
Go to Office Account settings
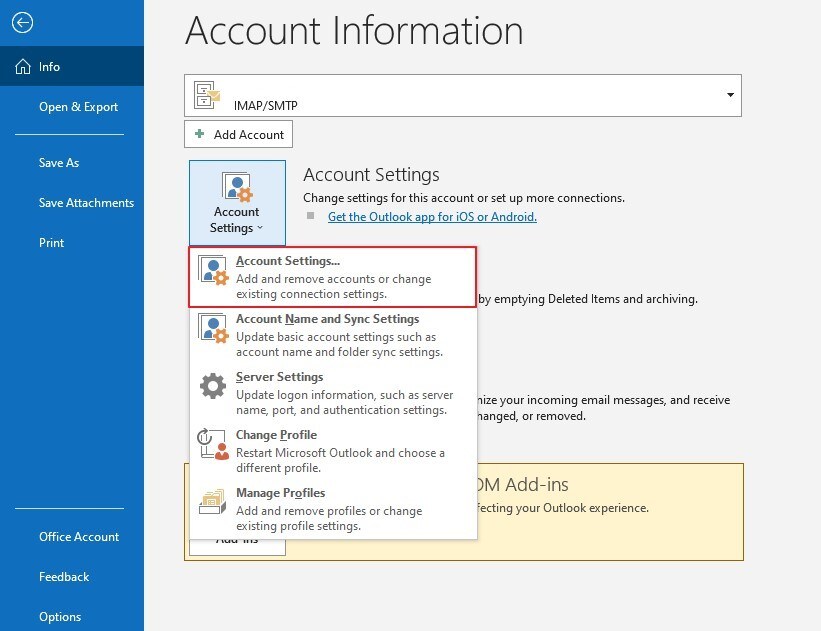(79, 537)
